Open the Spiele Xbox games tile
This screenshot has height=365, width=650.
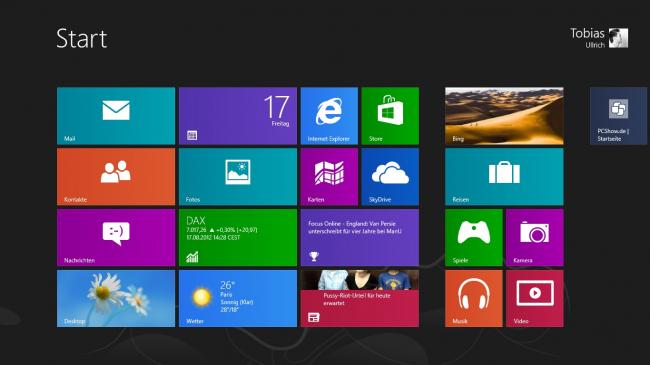[x=473, y=238]
